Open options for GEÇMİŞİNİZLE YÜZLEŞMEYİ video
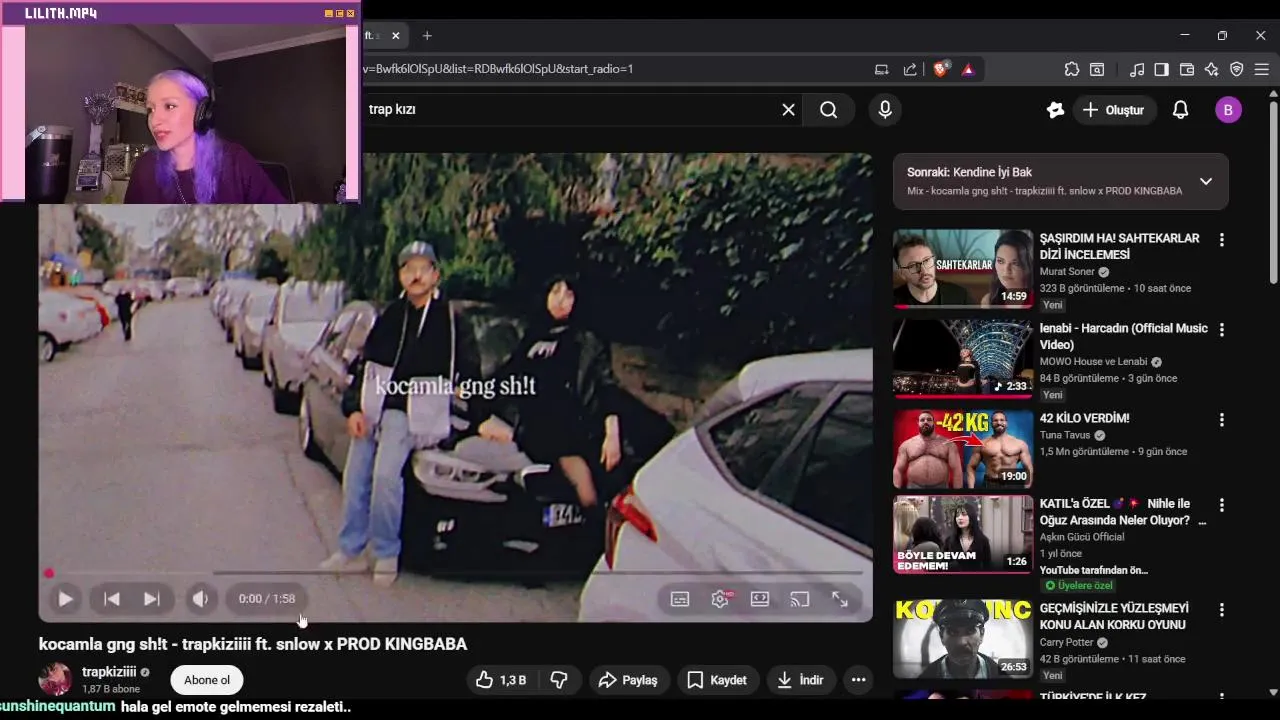1280x720 pixels. coord(1221,610)
